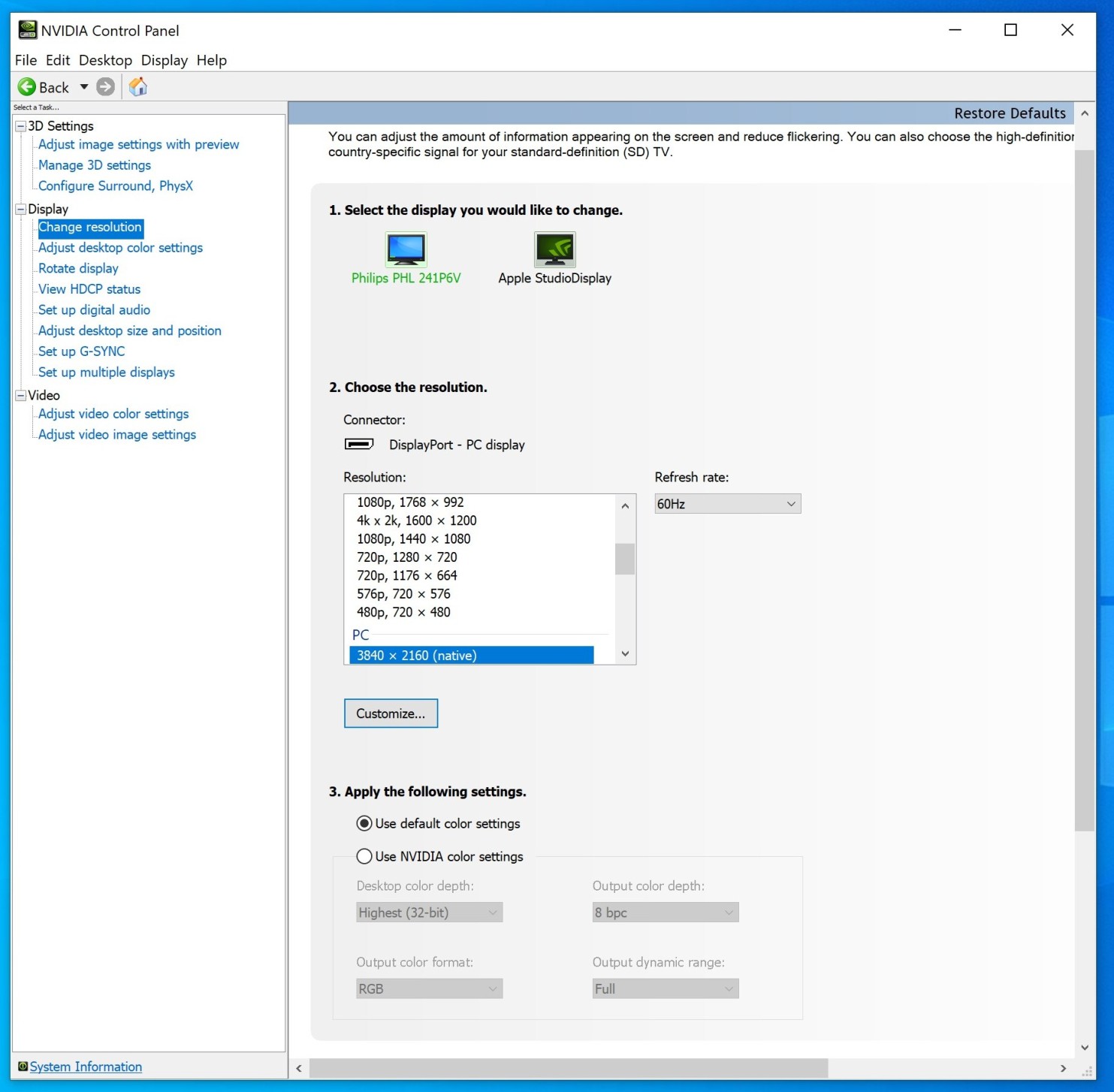Collapse the 3D Settings tree node

coord(21,126)
